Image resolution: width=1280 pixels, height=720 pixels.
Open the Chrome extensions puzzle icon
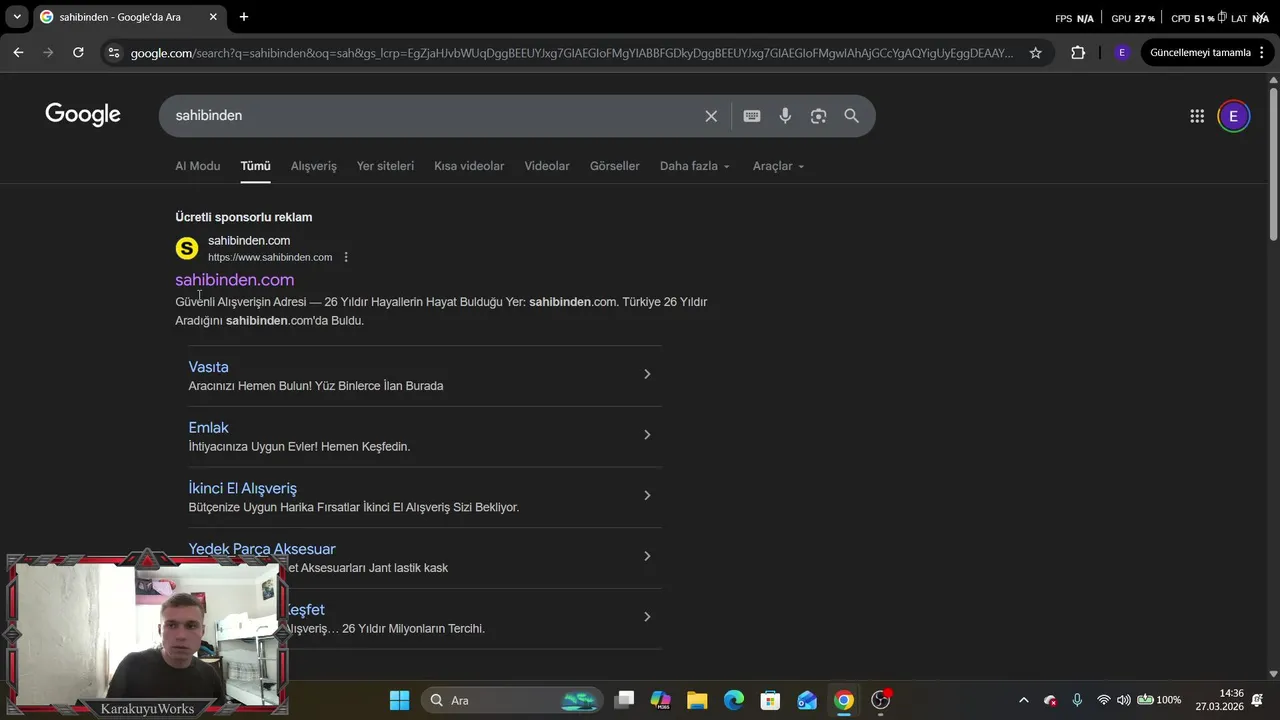(1078, 52)
